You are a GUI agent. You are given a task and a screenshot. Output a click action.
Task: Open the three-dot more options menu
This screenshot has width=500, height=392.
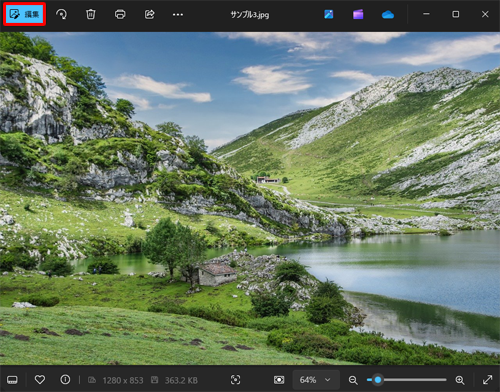click(178, 15)
